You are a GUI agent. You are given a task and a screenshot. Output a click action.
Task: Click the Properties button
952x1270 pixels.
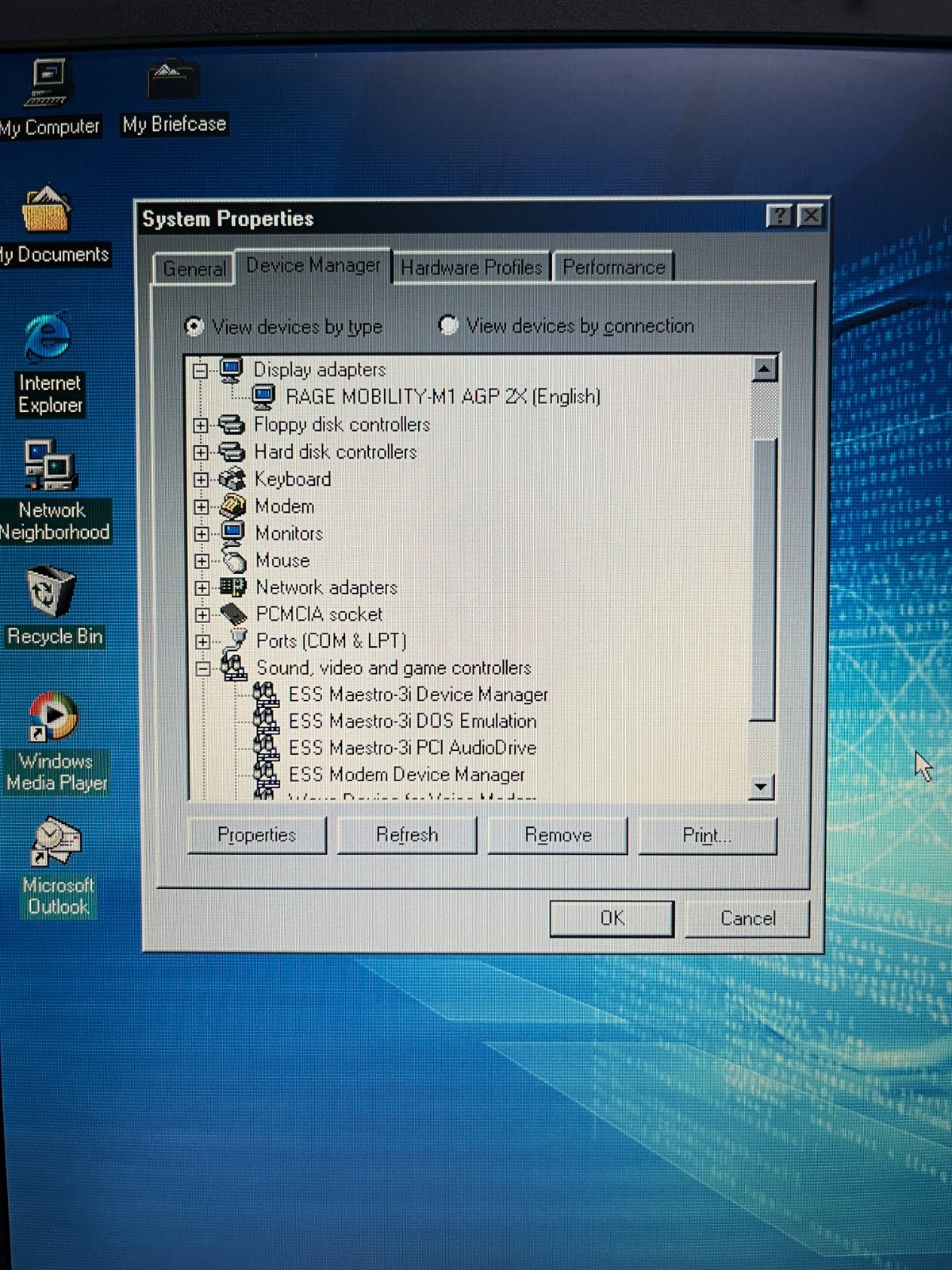[256, 835]
